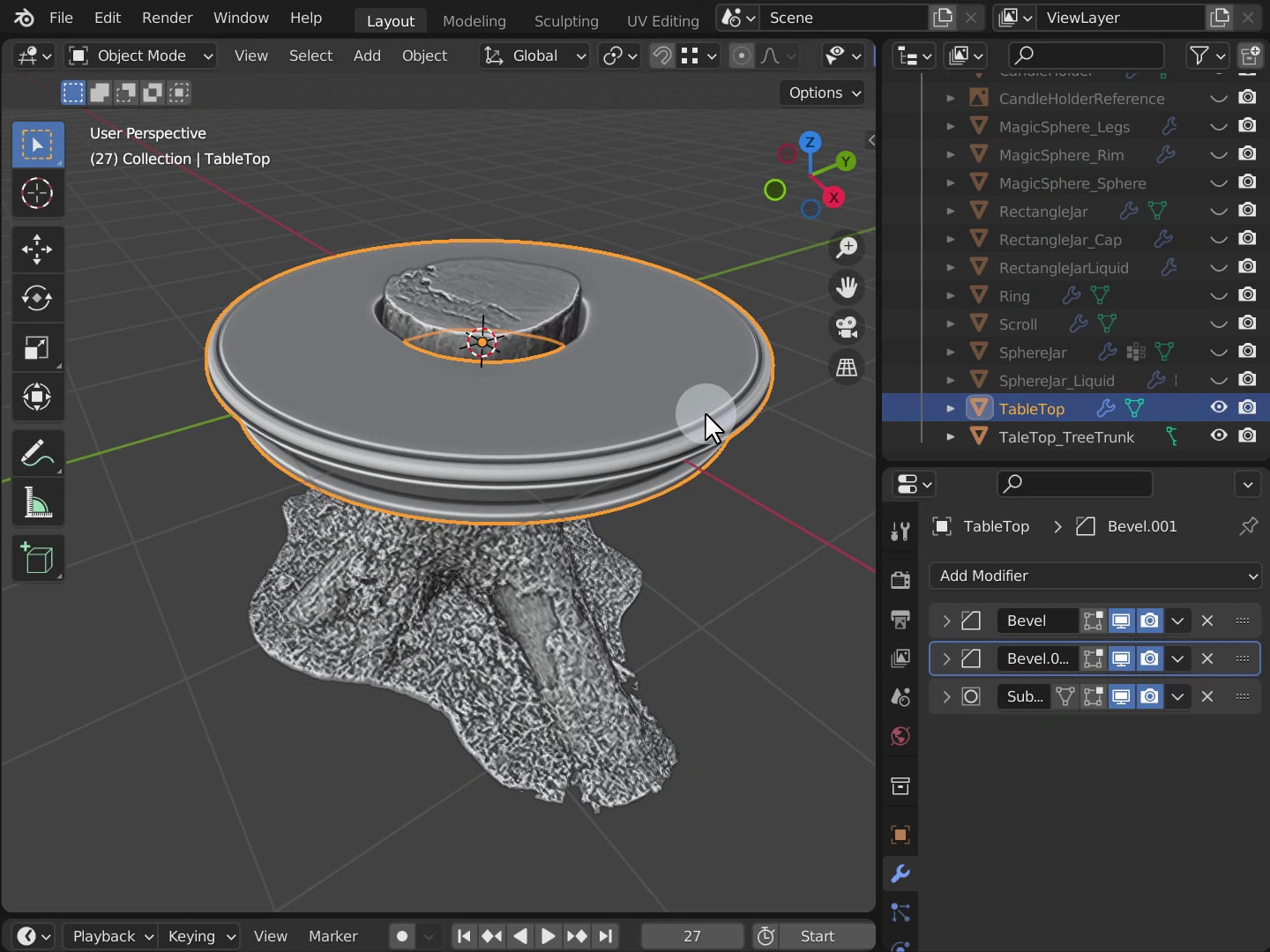Open the Render menu

pyautogui.click(x=167, y=18)
